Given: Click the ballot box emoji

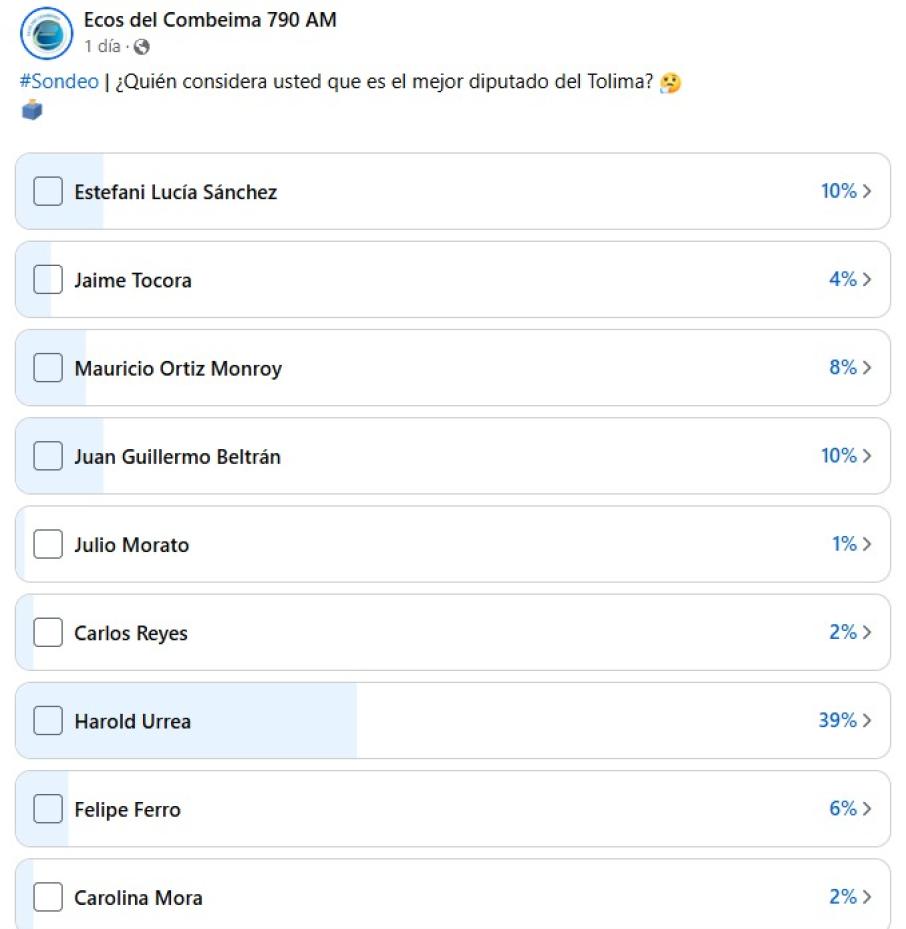Looking at the screenshot, I should pyautogui.click(x=32, y=110).
